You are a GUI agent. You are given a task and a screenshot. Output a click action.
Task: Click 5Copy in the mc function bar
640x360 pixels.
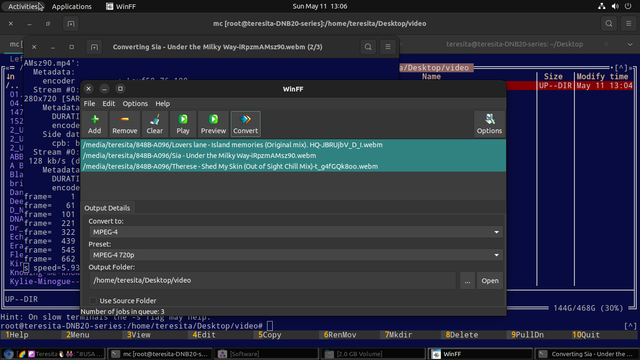[x=269, y=335]
